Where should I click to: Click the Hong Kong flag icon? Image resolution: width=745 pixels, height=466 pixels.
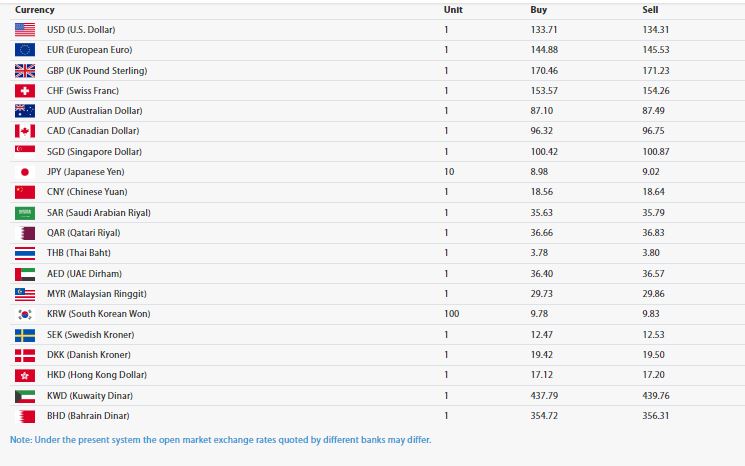point(25,375)
